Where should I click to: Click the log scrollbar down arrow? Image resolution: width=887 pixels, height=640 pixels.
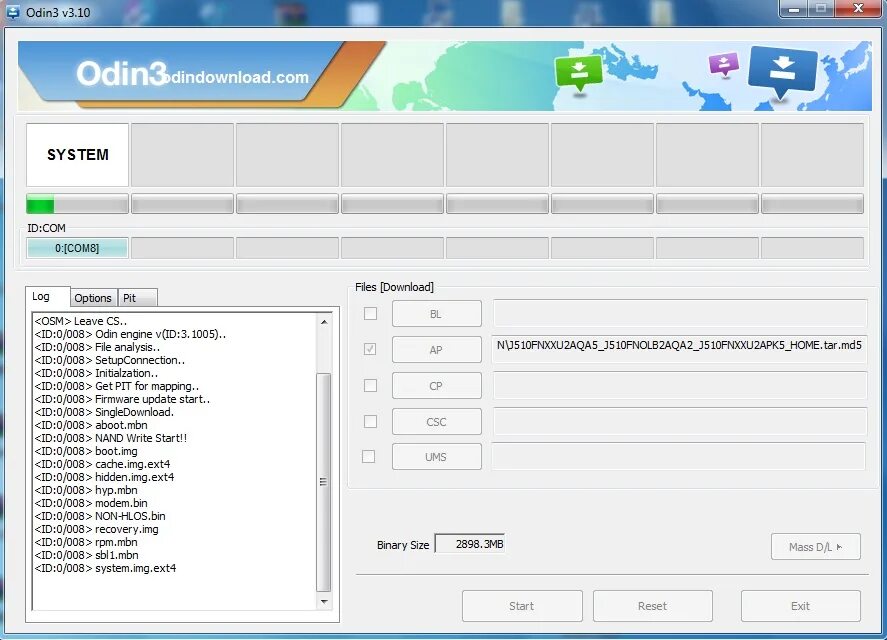click(x=324, y=602)
